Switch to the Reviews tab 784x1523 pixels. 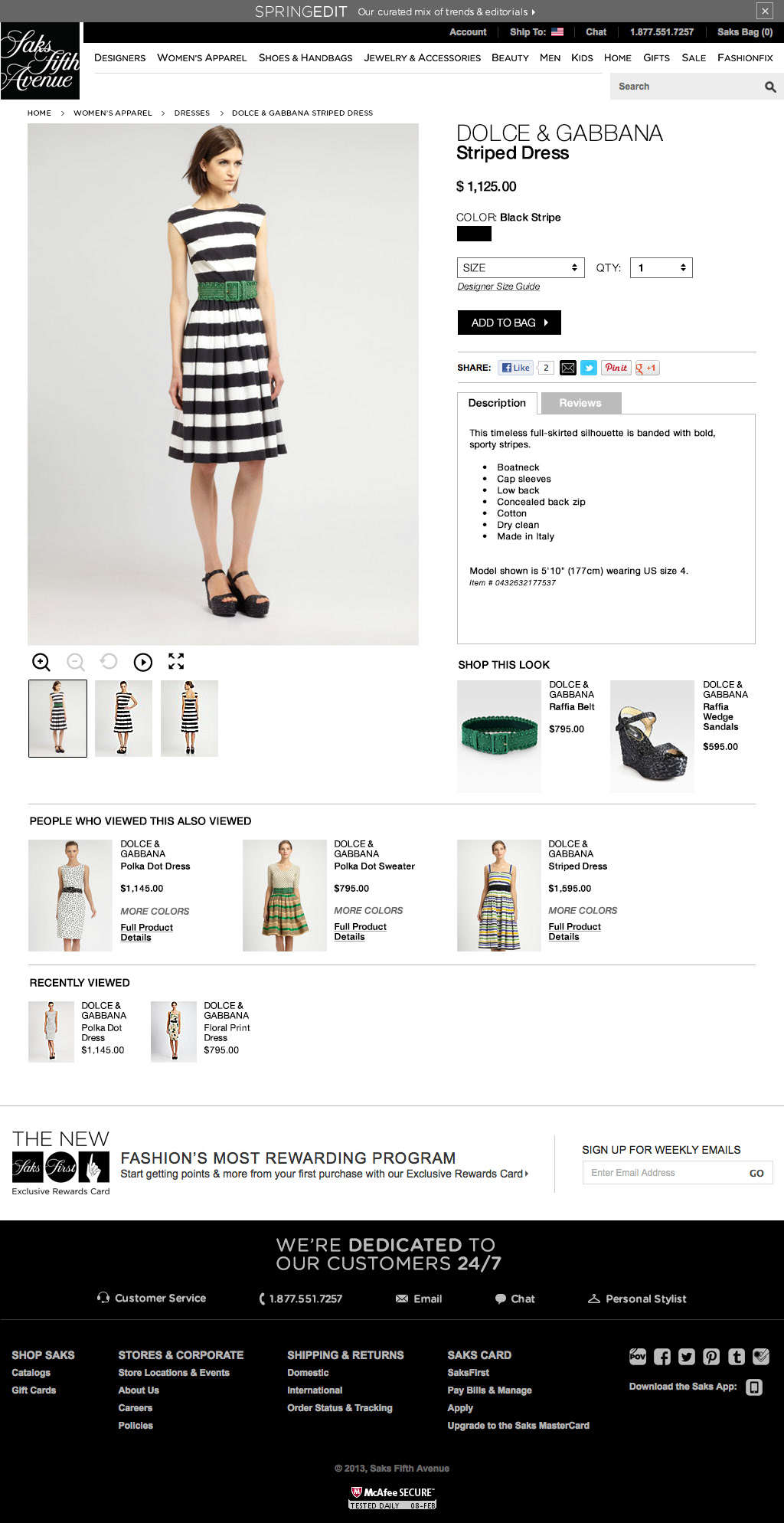580,403
